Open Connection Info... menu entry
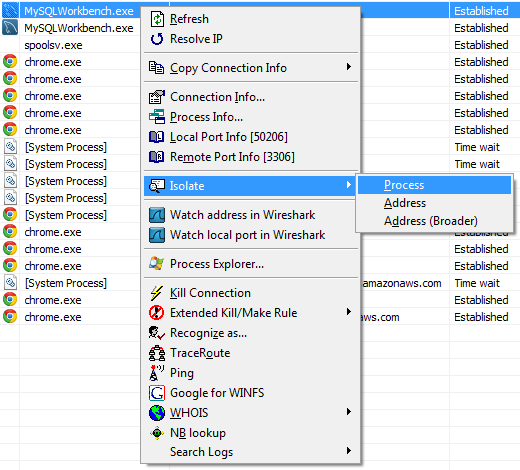 click(x=252, y=97)
